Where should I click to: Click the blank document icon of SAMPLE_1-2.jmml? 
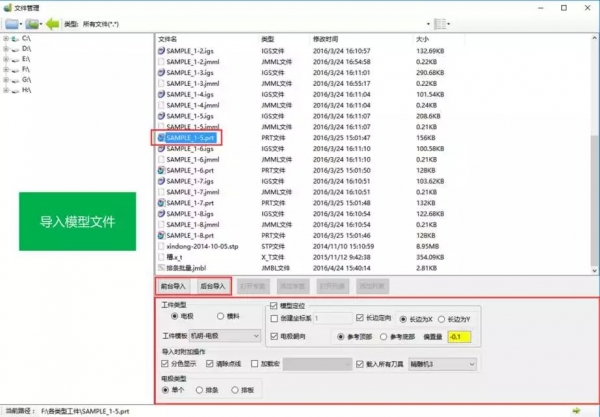tap(161, 62)
